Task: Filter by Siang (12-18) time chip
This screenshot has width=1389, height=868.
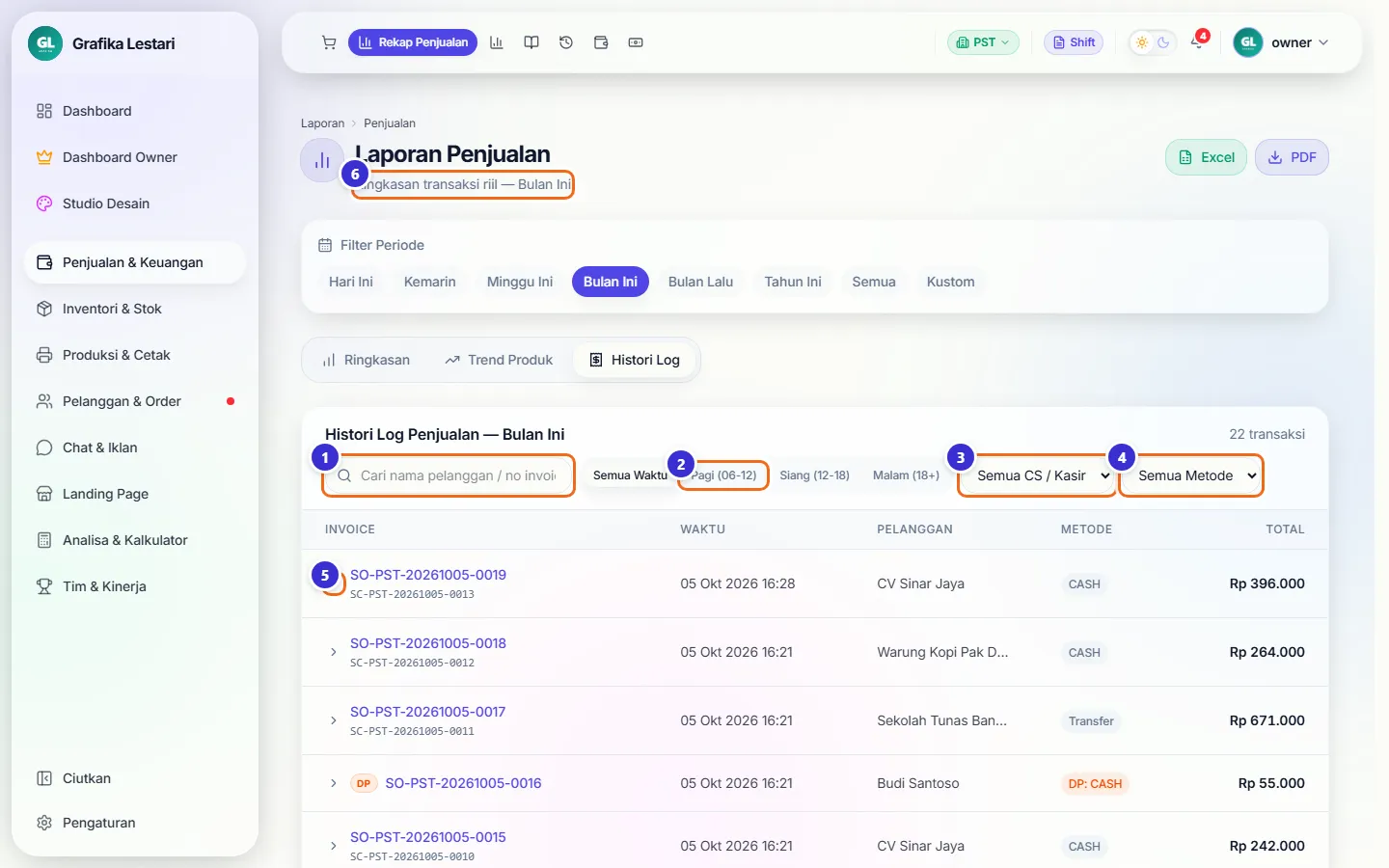Action: 814,475
